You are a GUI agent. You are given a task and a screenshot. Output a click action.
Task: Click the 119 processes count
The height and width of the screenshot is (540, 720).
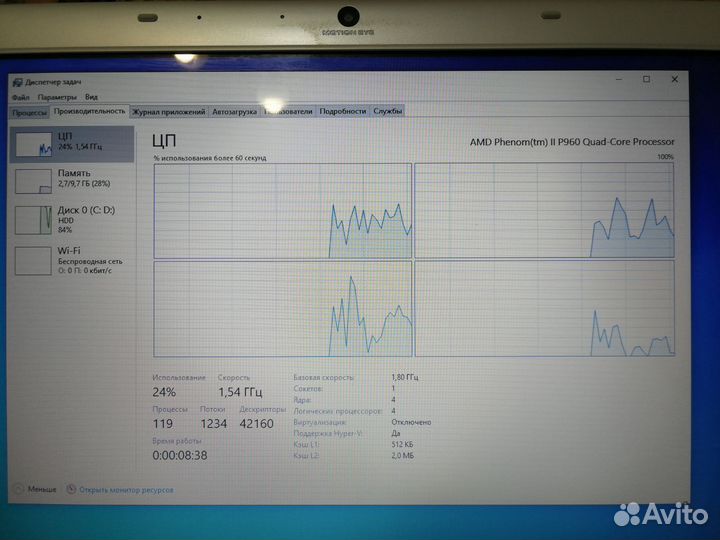pyautogui.click(x=163, y=423)
